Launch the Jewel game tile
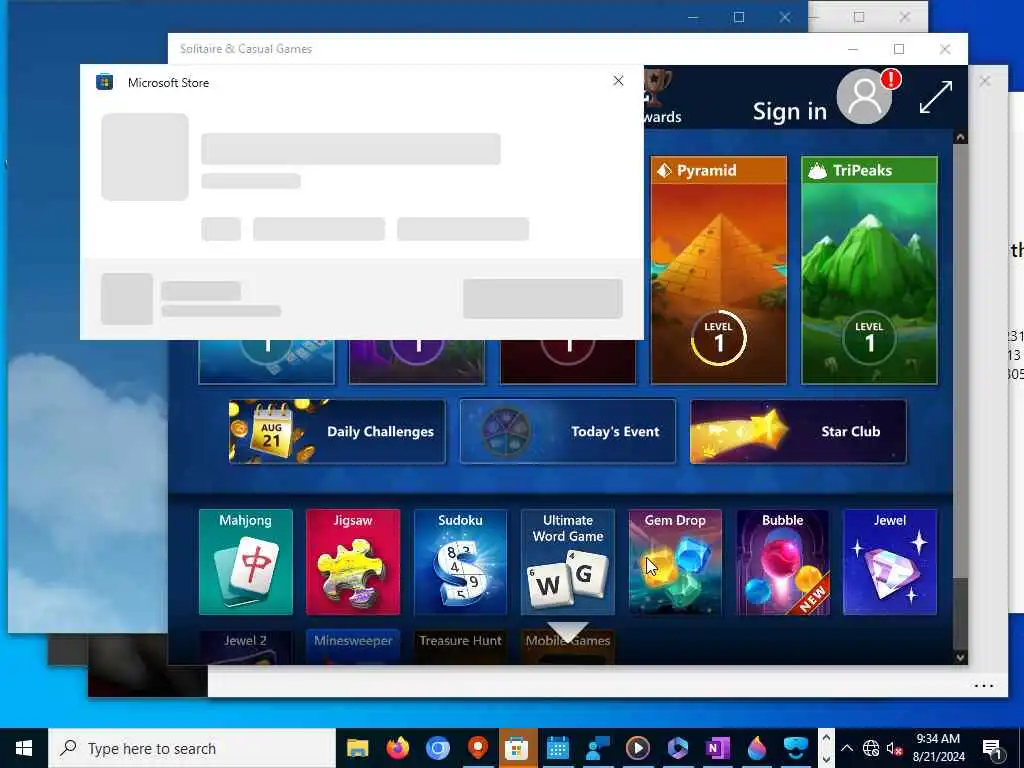Image resolution: width=1024 pixels, height=768 pixels. (890, 562)
